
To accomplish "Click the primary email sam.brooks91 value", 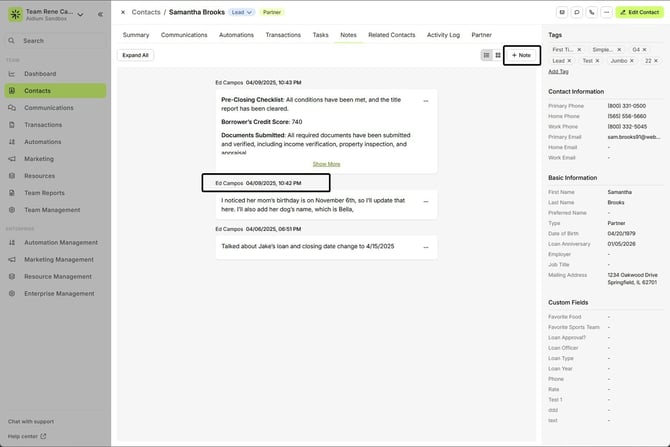I will pos(634,137).
